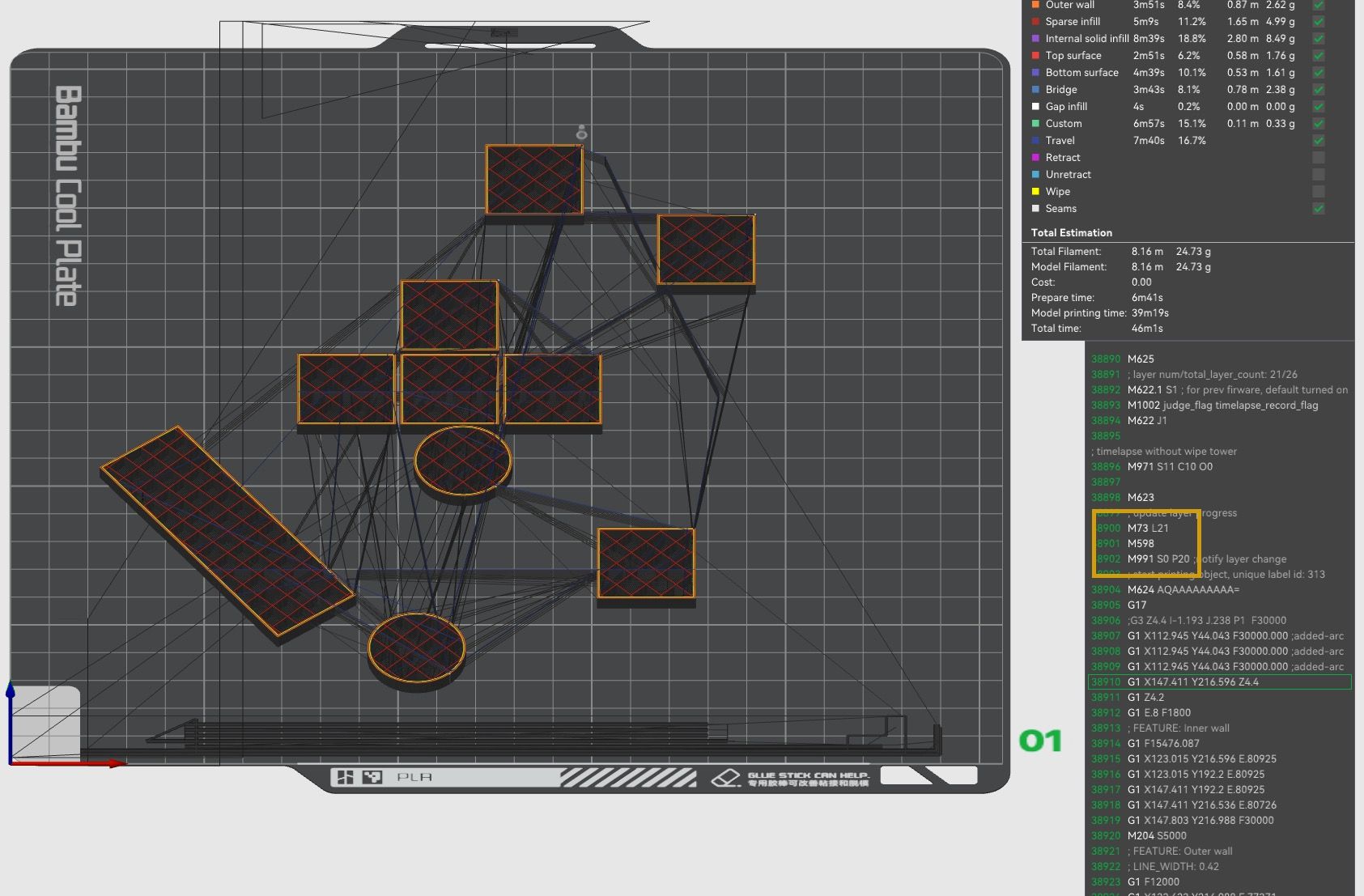Click the Cost value 0.00

(x=1141, y=282)
